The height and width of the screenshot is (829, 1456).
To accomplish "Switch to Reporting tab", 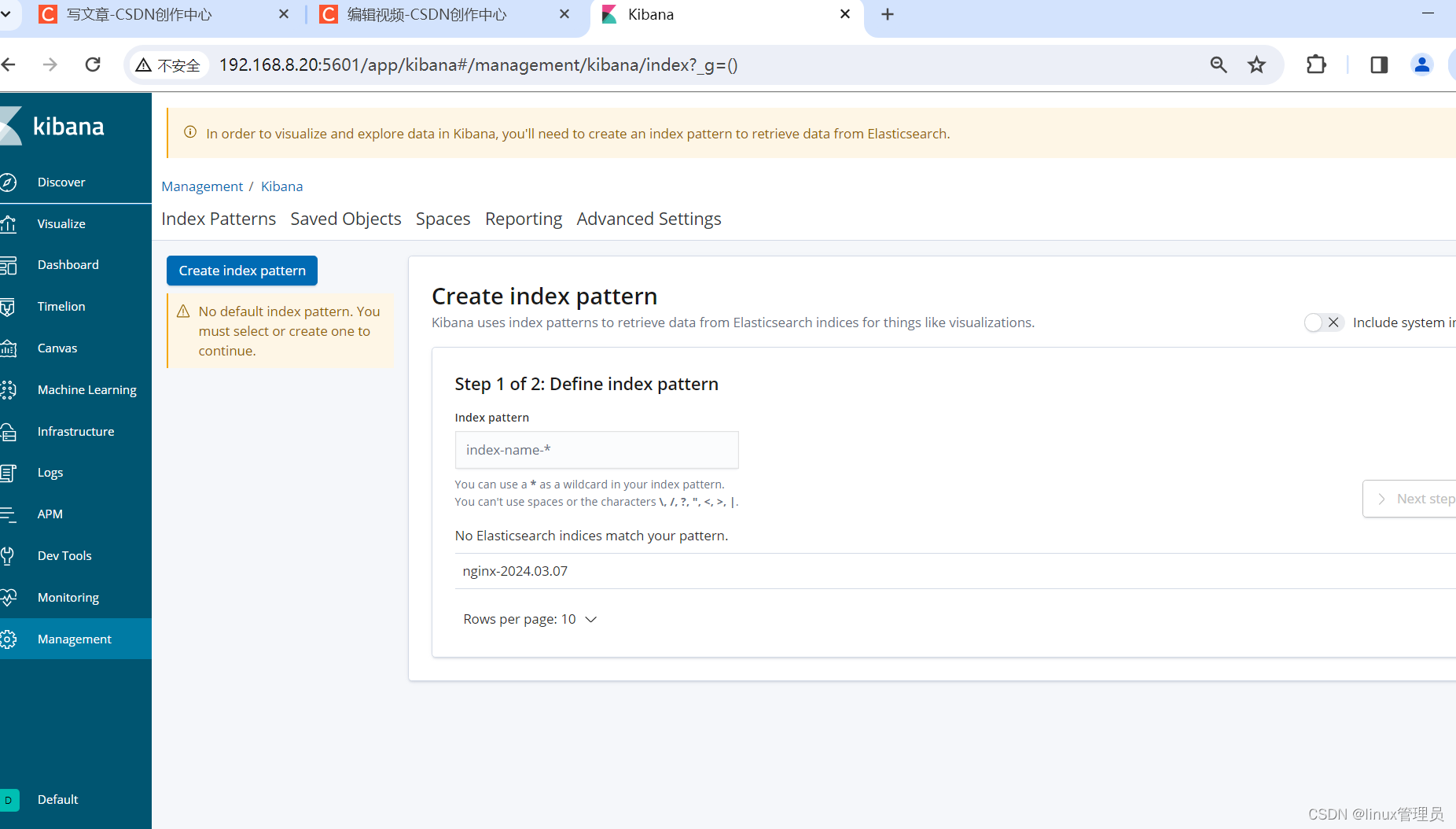I will (524, 219).
